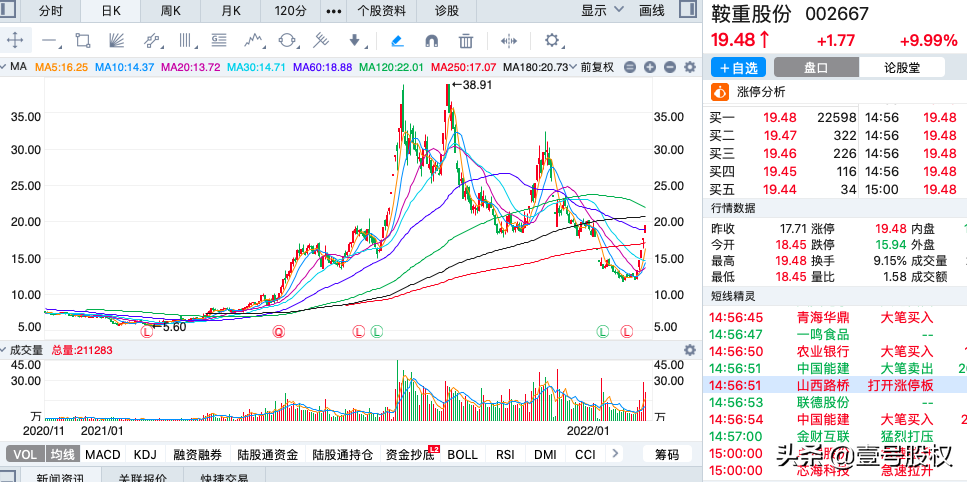Select the down-arrow marker tool
The height and width of the screenshot is (482, 967).
coord(355,41)
